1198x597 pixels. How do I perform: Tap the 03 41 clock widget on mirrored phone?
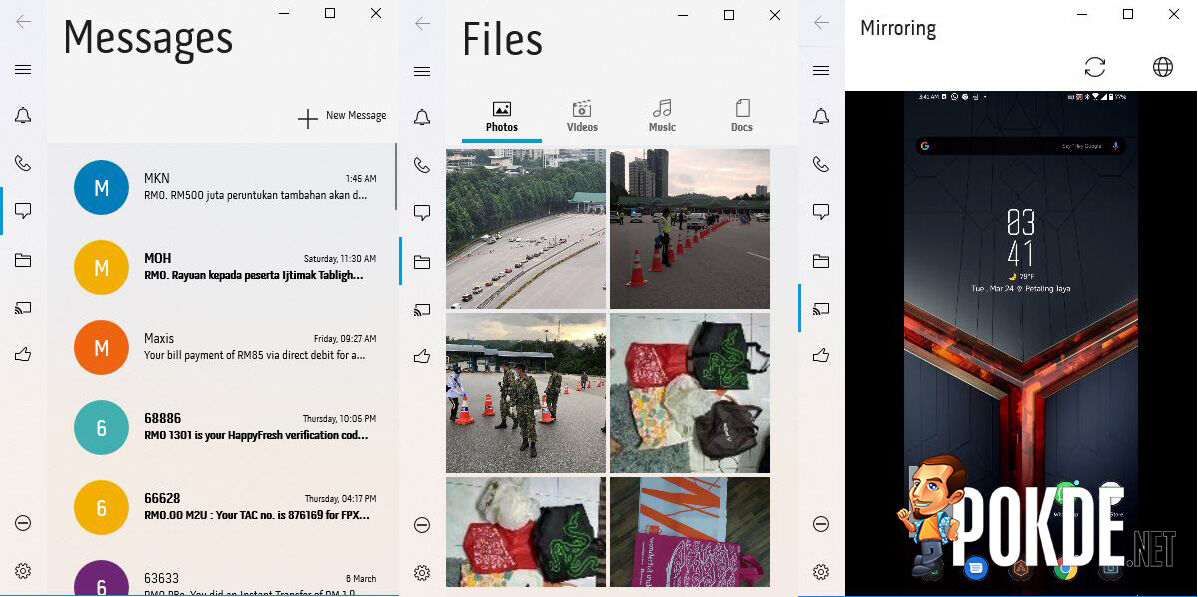1021,238
